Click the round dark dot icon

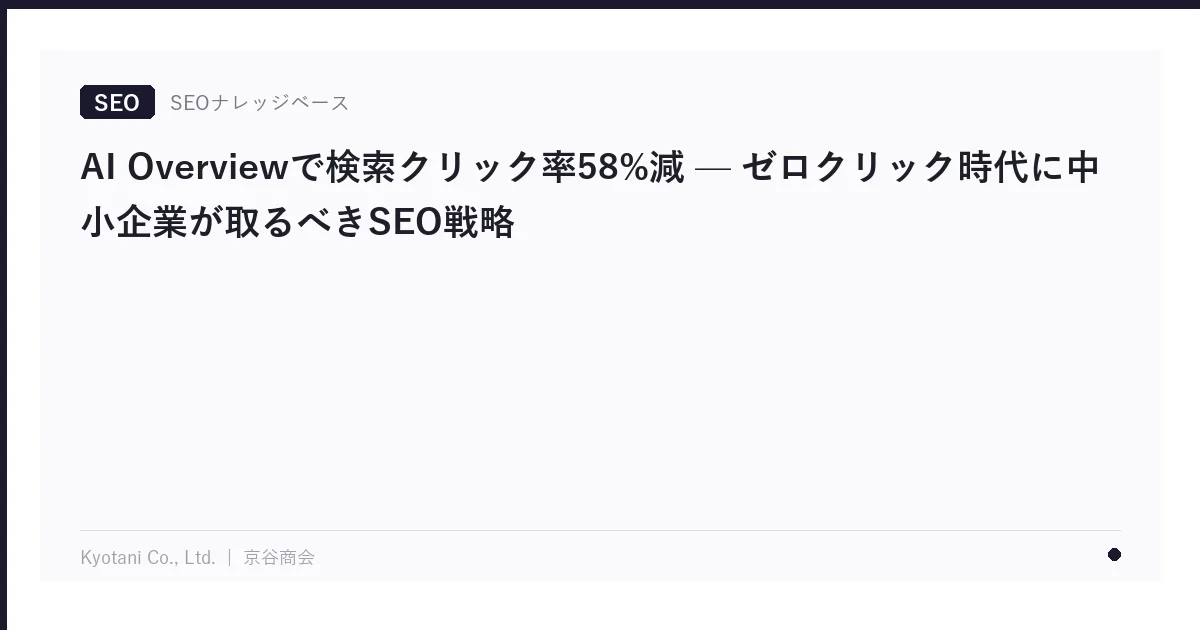coord(1114,555)
